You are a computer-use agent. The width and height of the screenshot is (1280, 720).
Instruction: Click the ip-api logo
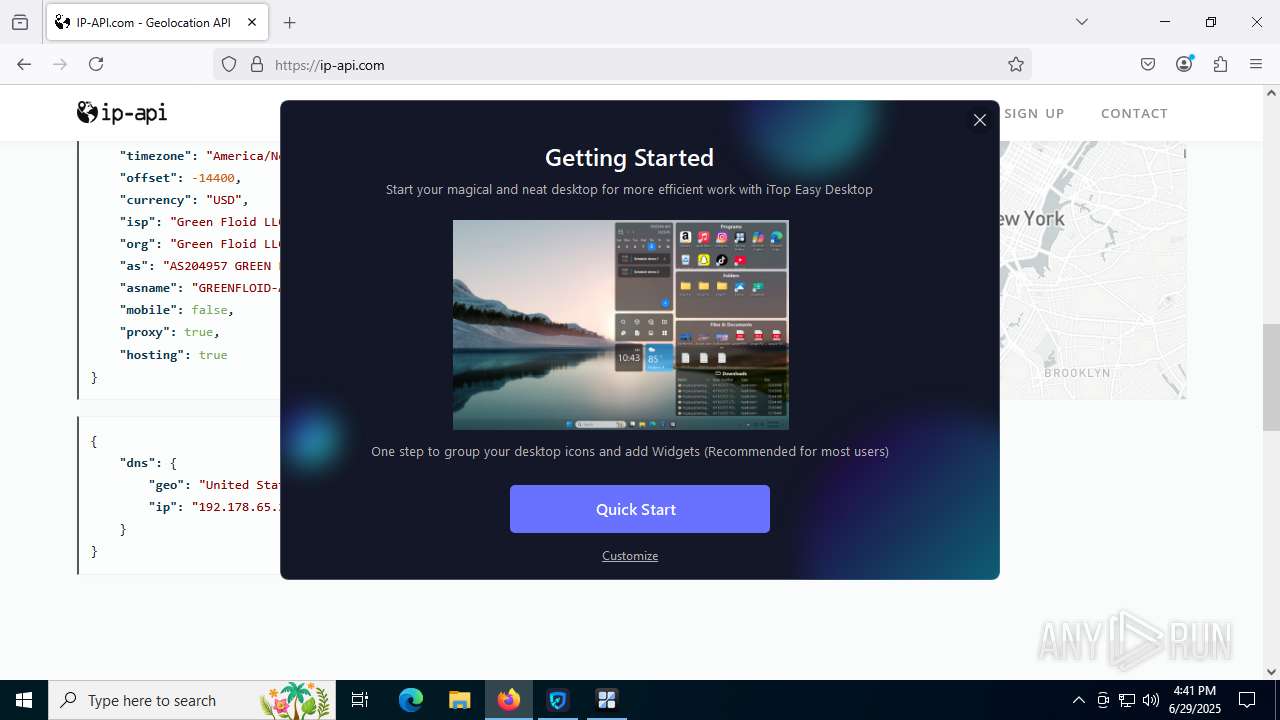click(122, 113)
